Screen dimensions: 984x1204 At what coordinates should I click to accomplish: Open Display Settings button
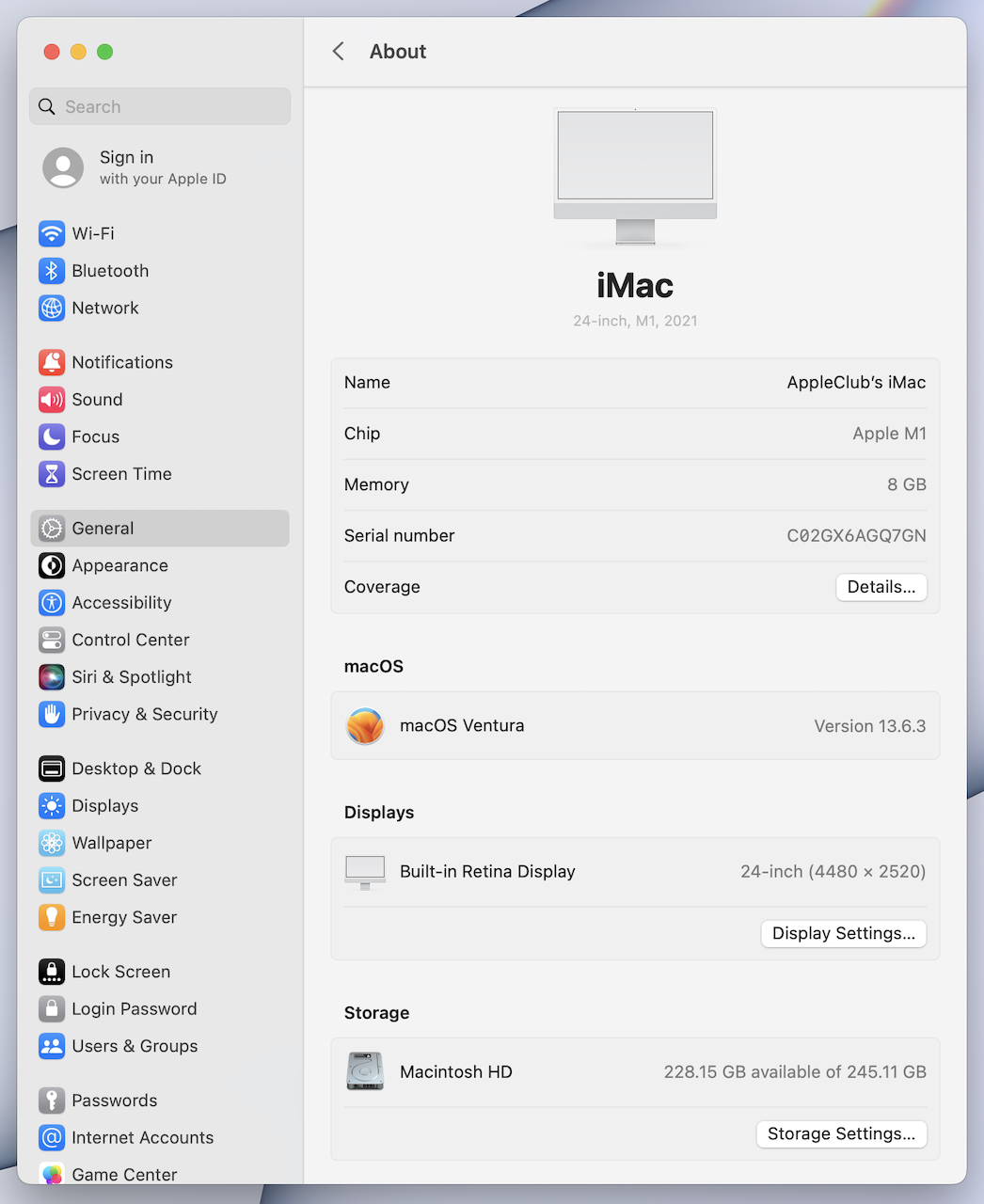click(x=844, y=933)
